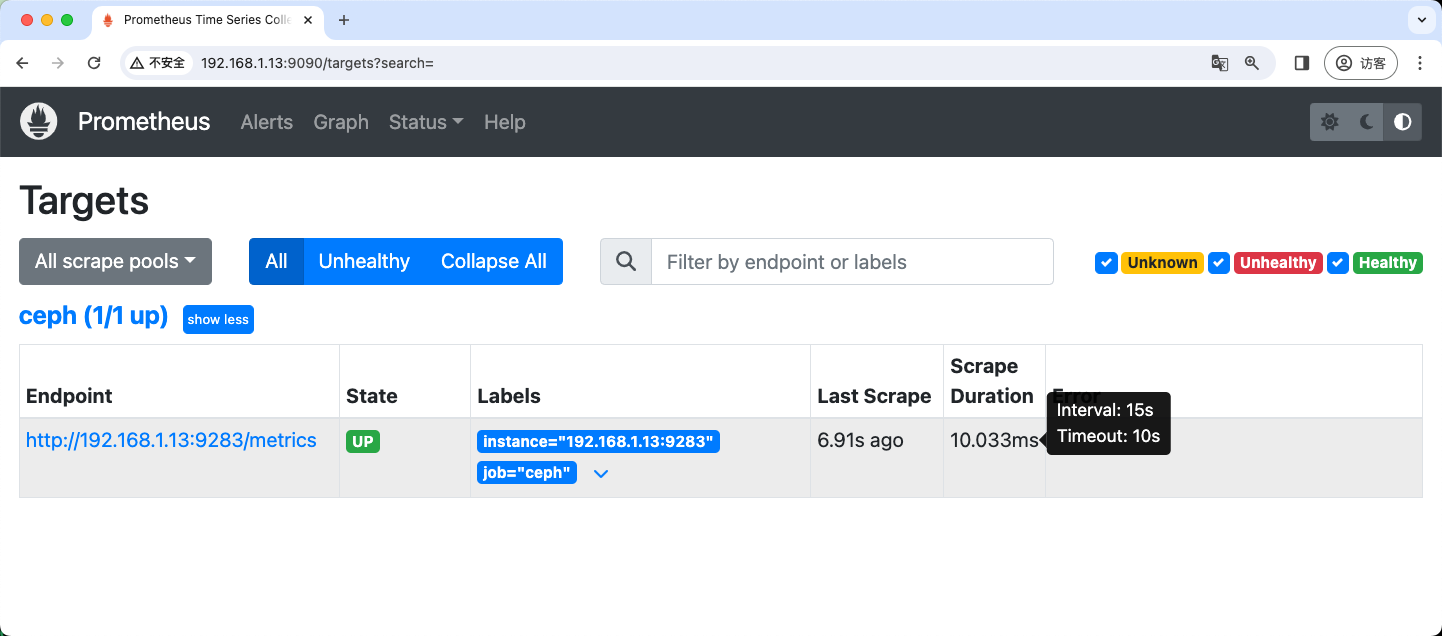This screenshot has width=1442, height=636.
Task: Click the job="ceph" label badge
Action: point(527,473)
